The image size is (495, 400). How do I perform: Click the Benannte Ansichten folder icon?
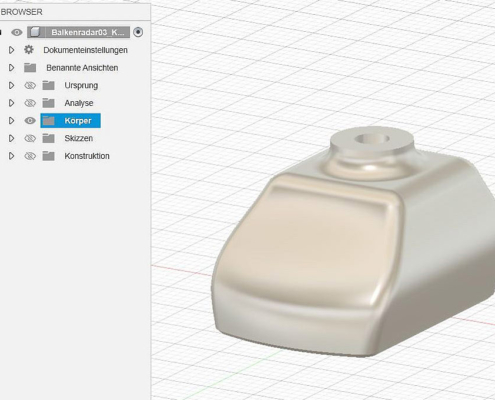30,68
